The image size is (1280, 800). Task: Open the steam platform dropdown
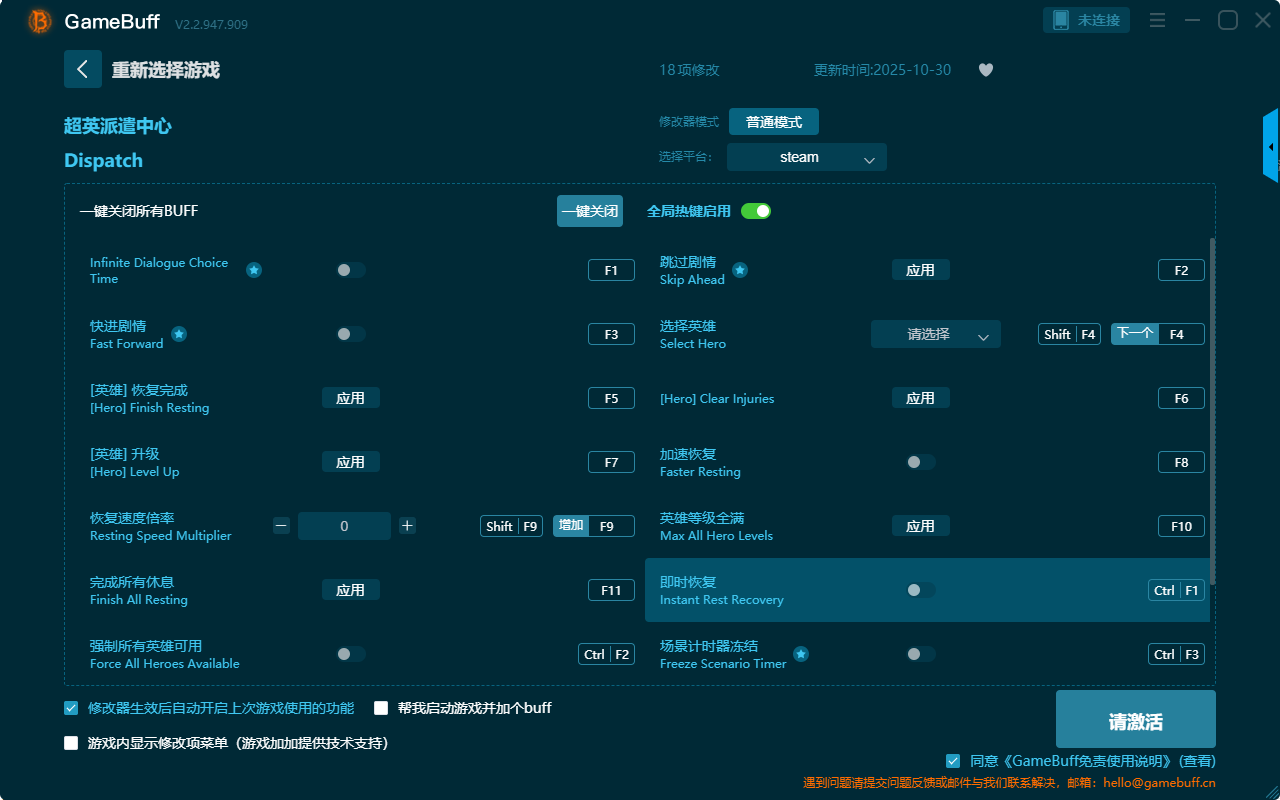pyautogui.click(x=806, y=157)
